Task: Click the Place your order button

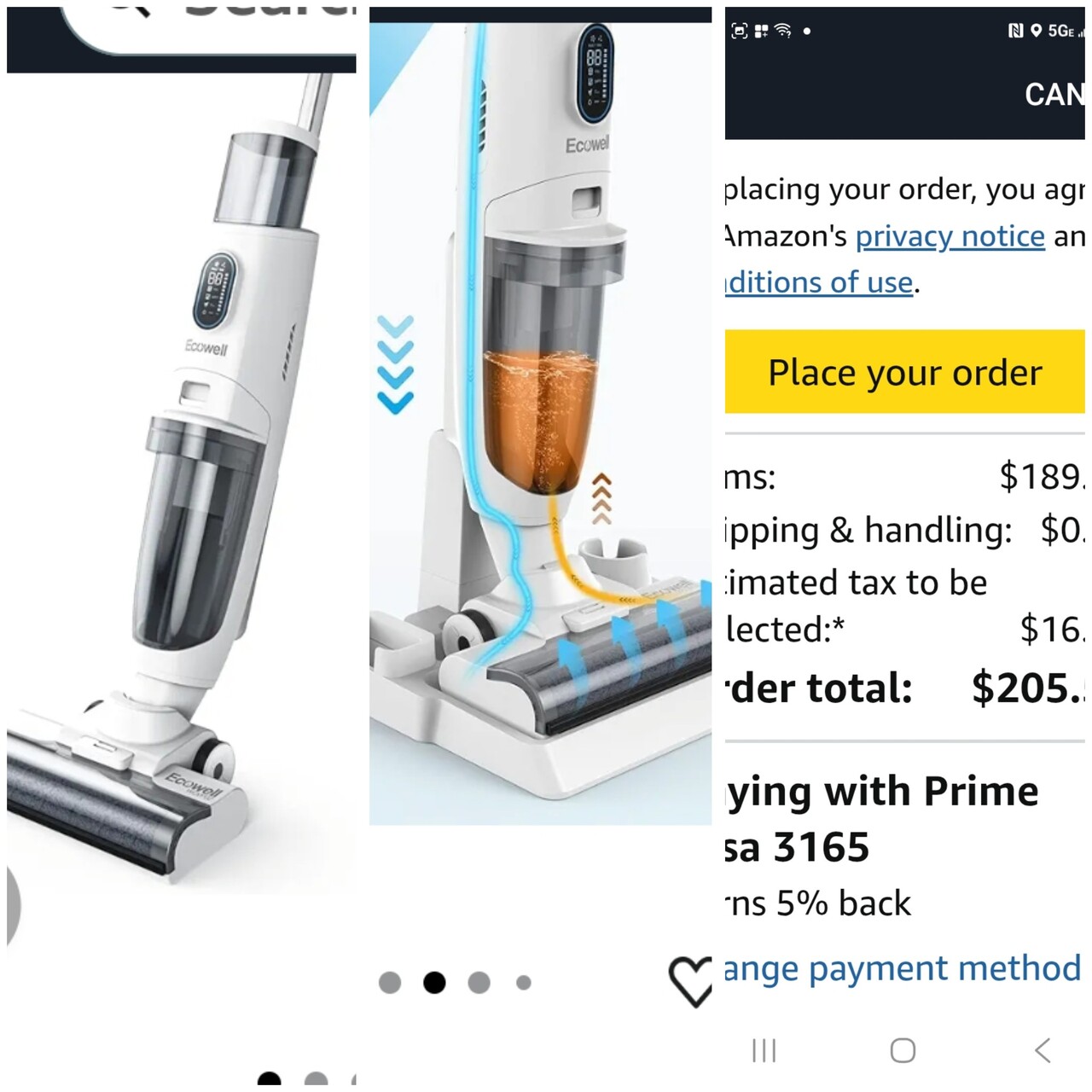Action: coord(904,372)
